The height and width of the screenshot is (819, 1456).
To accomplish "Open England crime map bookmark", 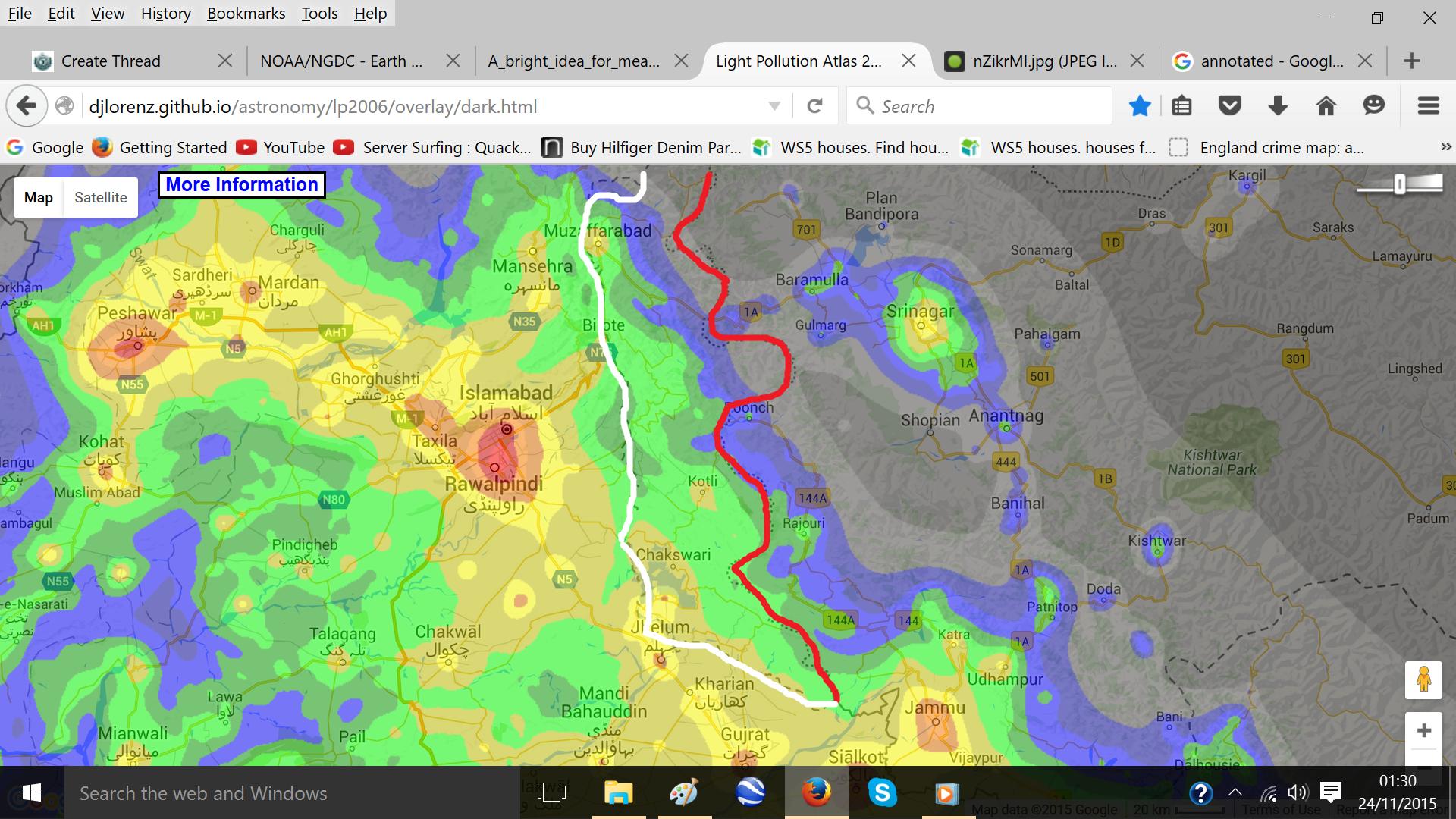I will pos(1266,147).
